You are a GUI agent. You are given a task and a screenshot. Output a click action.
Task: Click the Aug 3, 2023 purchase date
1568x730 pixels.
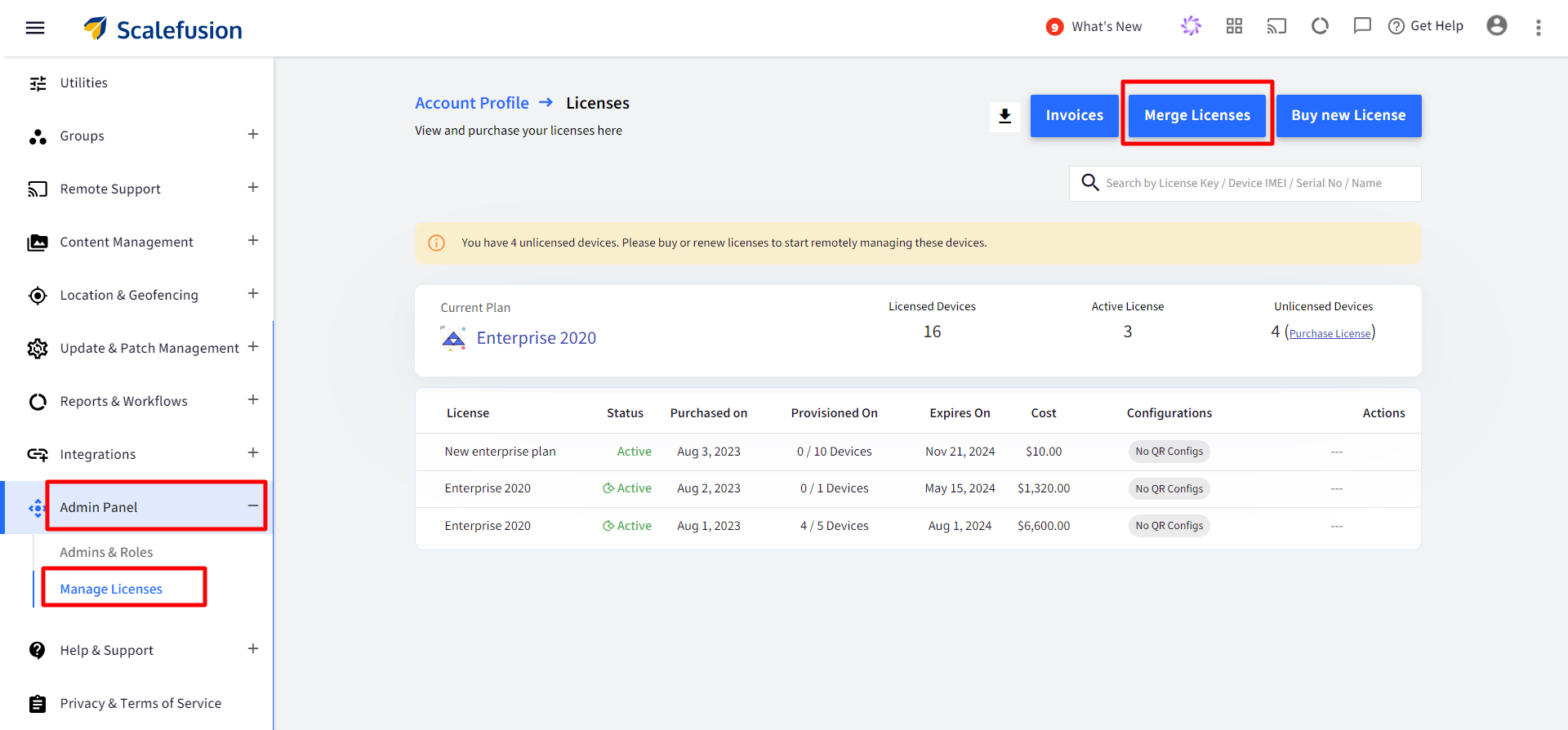point(709,452)
